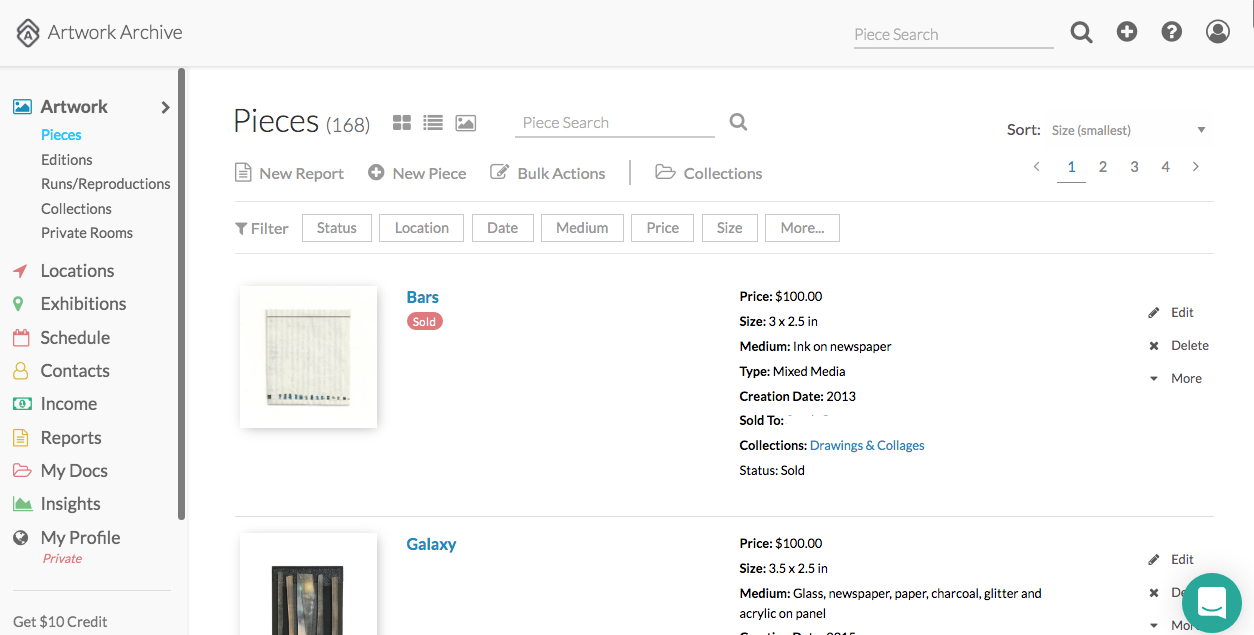
Task: Click the New Piece button
Action: coord(417,173)
